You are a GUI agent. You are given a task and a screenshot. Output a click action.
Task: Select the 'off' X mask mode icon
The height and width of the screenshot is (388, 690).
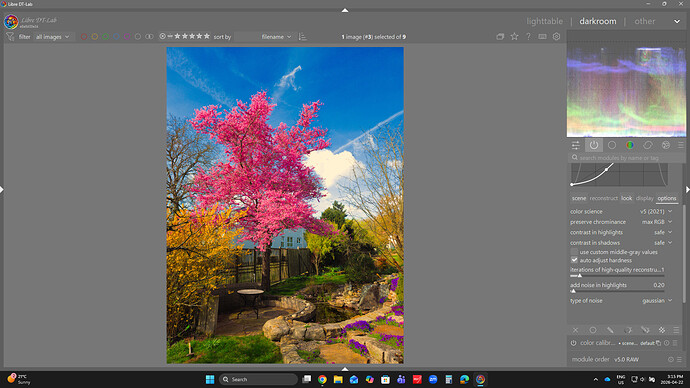[x=575, y=330]
